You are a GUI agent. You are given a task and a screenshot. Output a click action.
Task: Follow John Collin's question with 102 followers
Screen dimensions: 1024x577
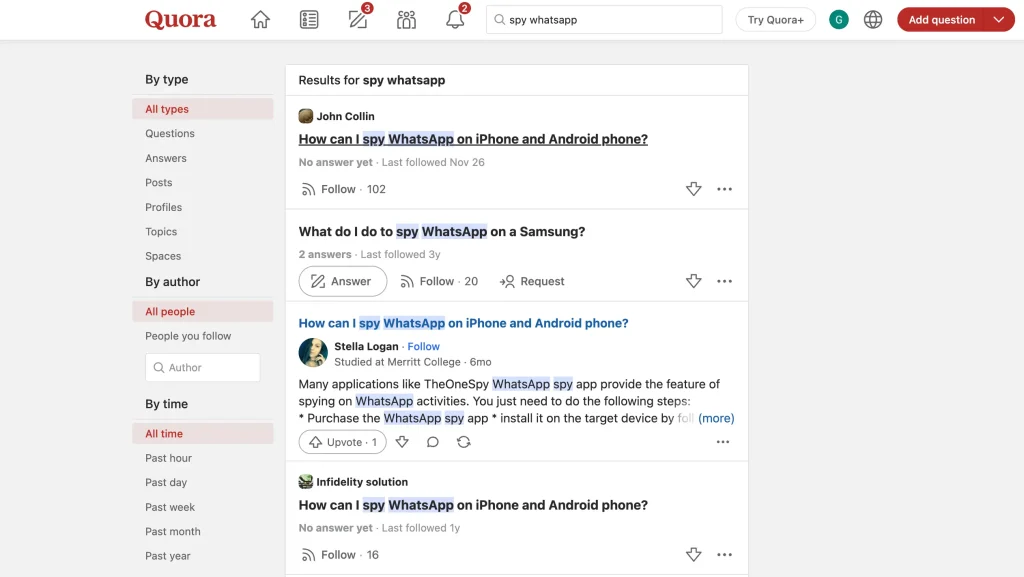343,189
